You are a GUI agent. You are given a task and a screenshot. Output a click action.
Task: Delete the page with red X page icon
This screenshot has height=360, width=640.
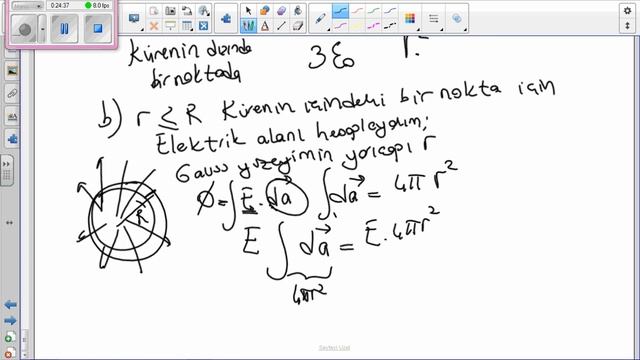pyautogui.click(x=10, y=353)
